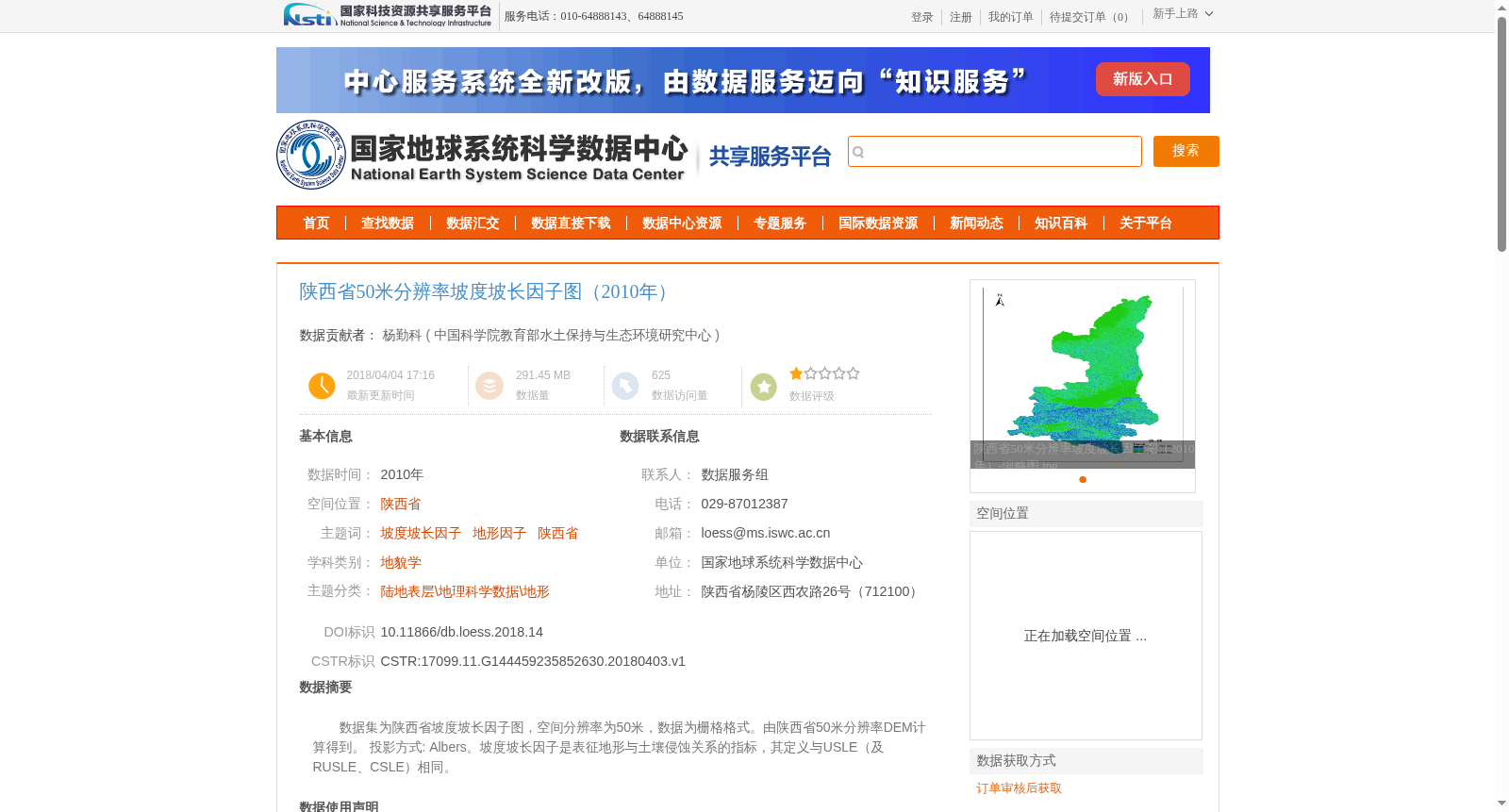Click the 291.45 MB data size text
The height and width of the screenshot is (812, 1509).
pyautogui.click(x=543, y=375)
